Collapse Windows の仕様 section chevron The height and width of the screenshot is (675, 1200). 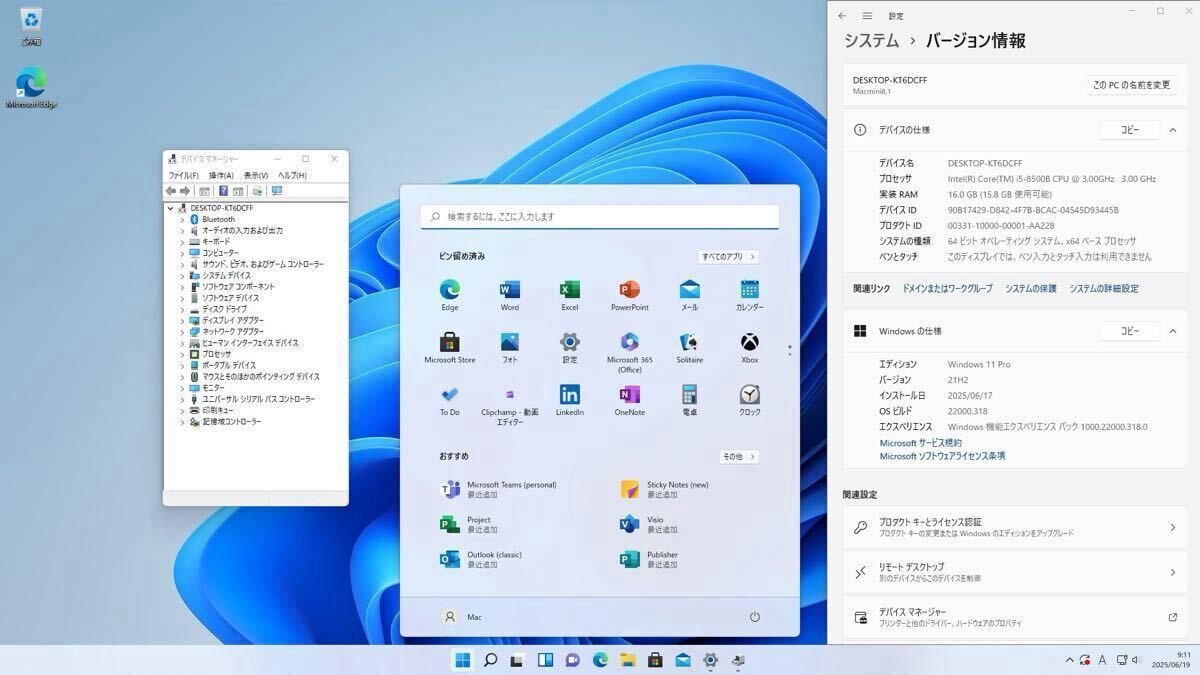click(1173, 331)
